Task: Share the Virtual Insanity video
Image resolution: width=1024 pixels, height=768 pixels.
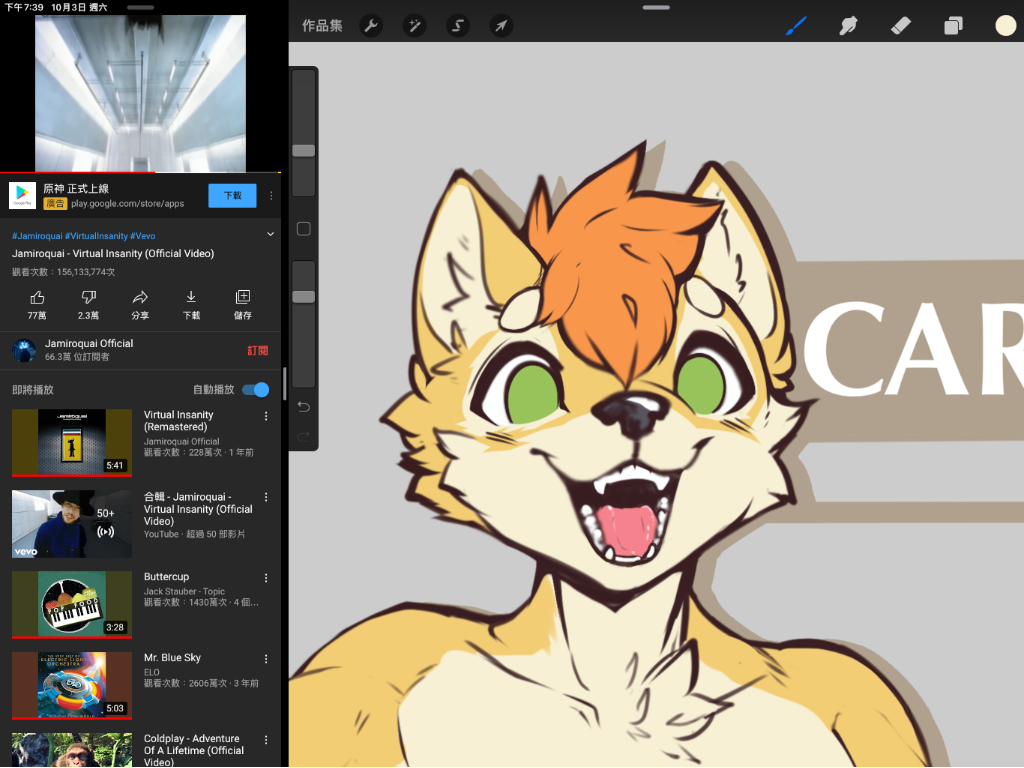Action: click(x=140, y=305)
